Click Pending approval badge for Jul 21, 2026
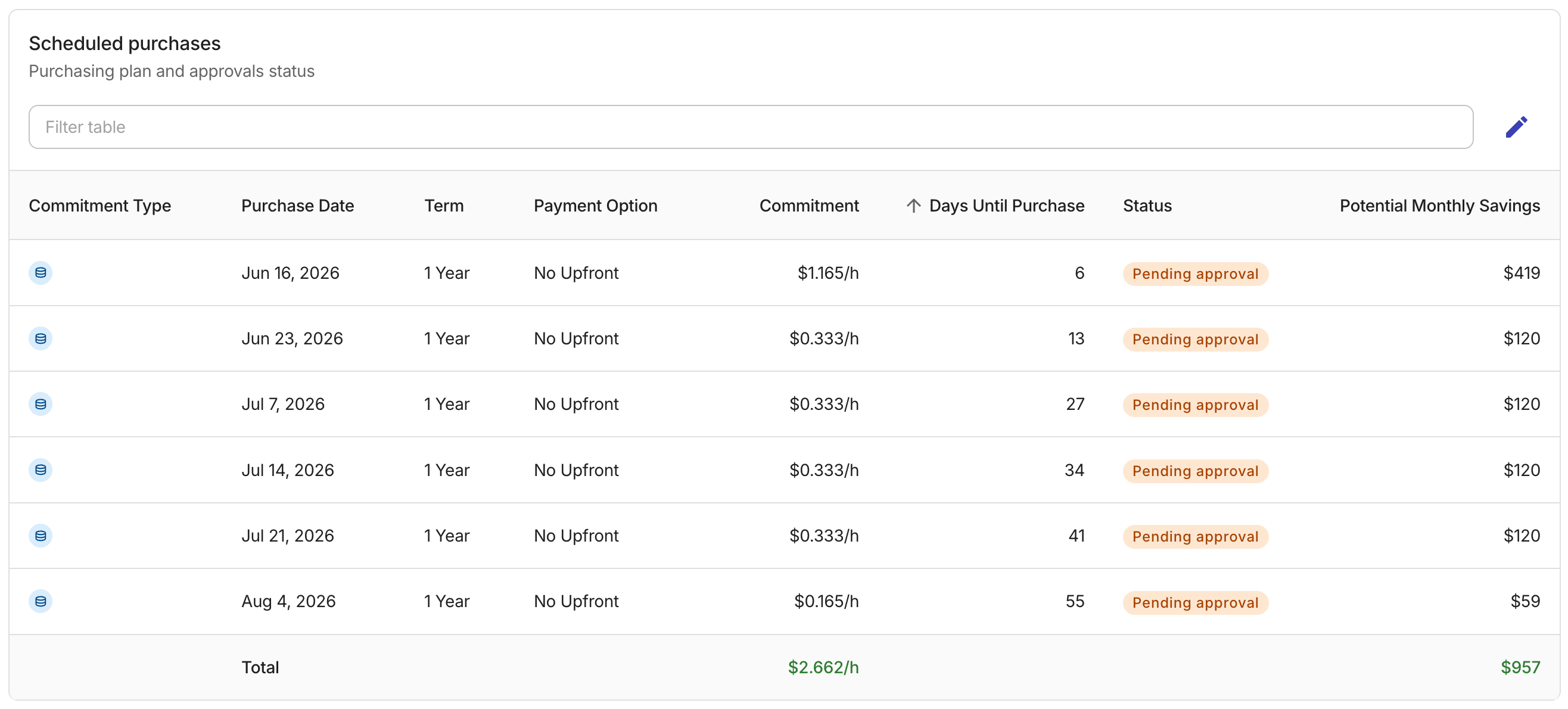The height and width of the screenshot is (709, 1568). (x=1195, y=537)
